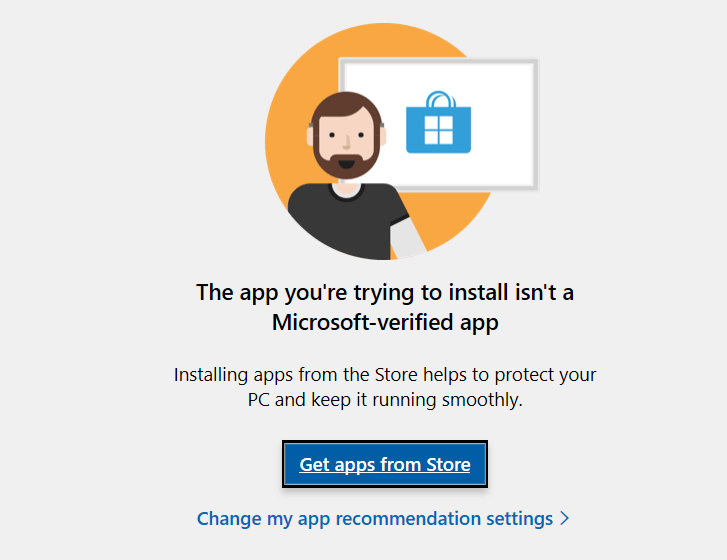The width and height of the screenshot is (727, 560).
Task: Click the shopping bag's handle
Action: click(438, 99)
